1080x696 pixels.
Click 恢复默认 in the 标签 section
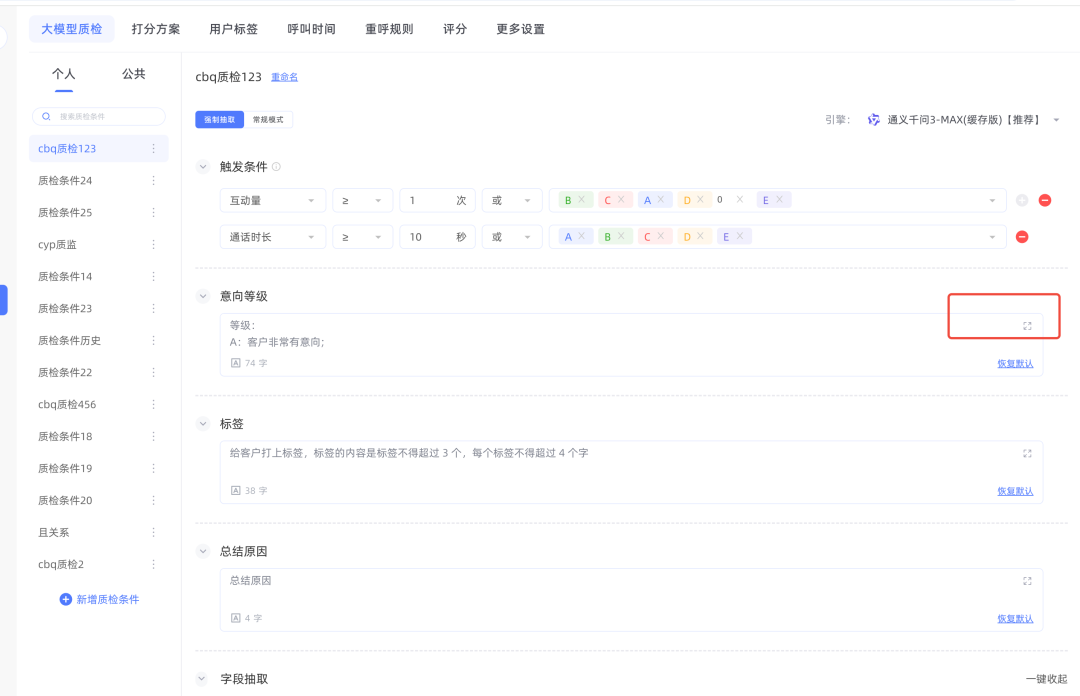[x=1014, y=491]
